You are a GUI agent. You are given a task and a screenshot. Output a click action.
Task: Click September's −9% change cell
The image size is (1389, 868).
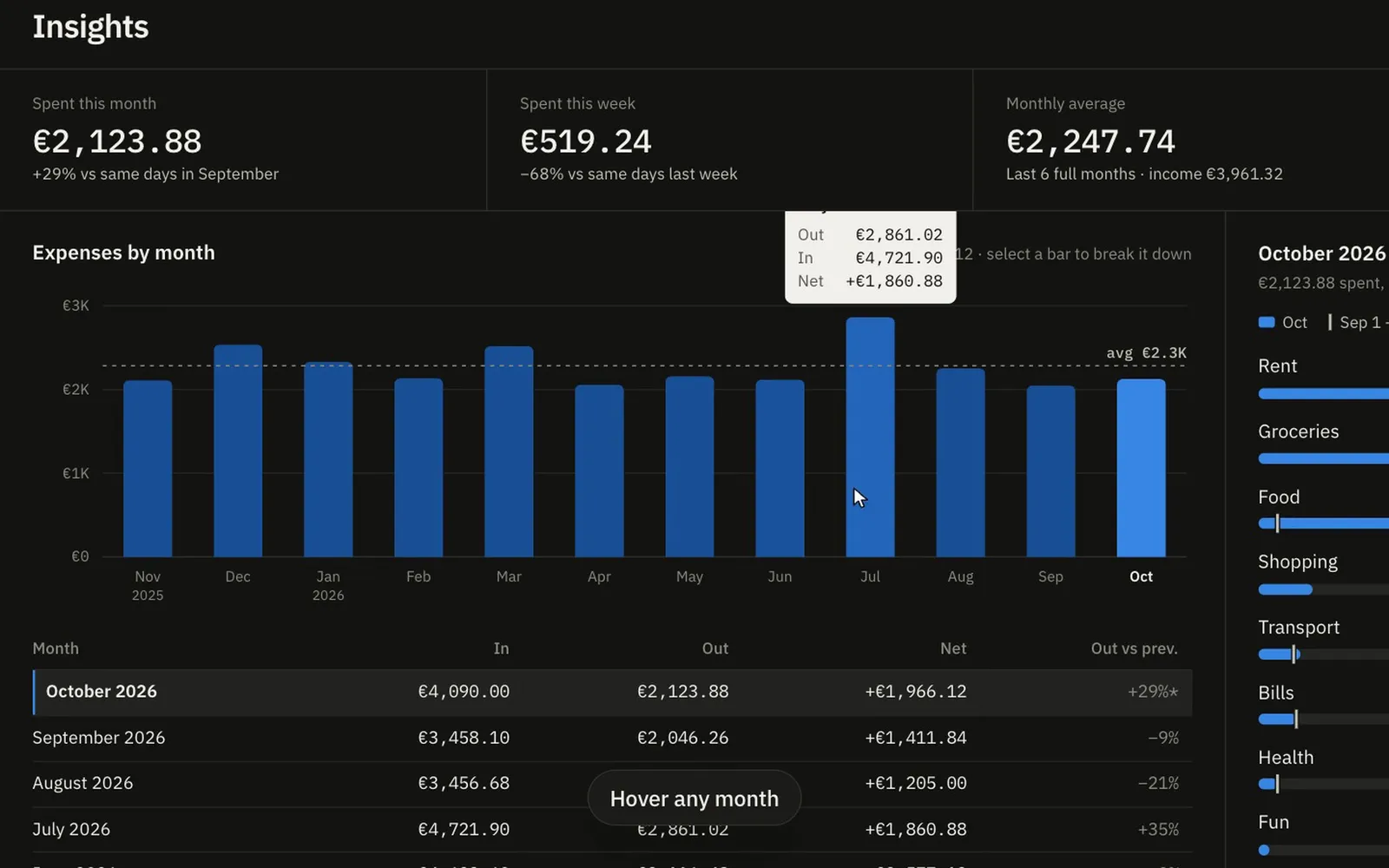click(x=1163, y=738)
